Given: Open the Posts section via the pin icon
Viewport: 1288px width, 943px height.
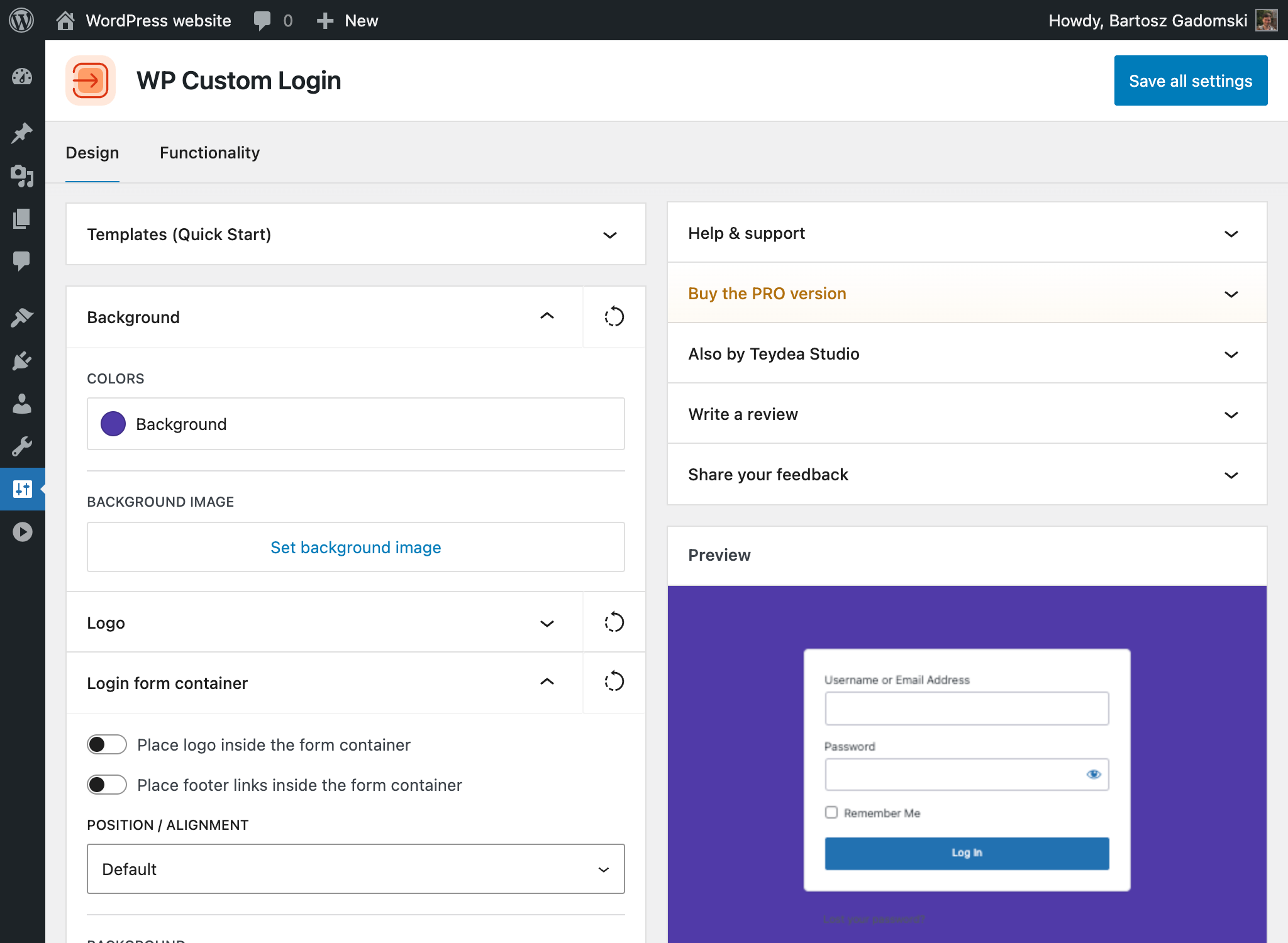Looking at the screenshot, I should (x=23, y=133).
